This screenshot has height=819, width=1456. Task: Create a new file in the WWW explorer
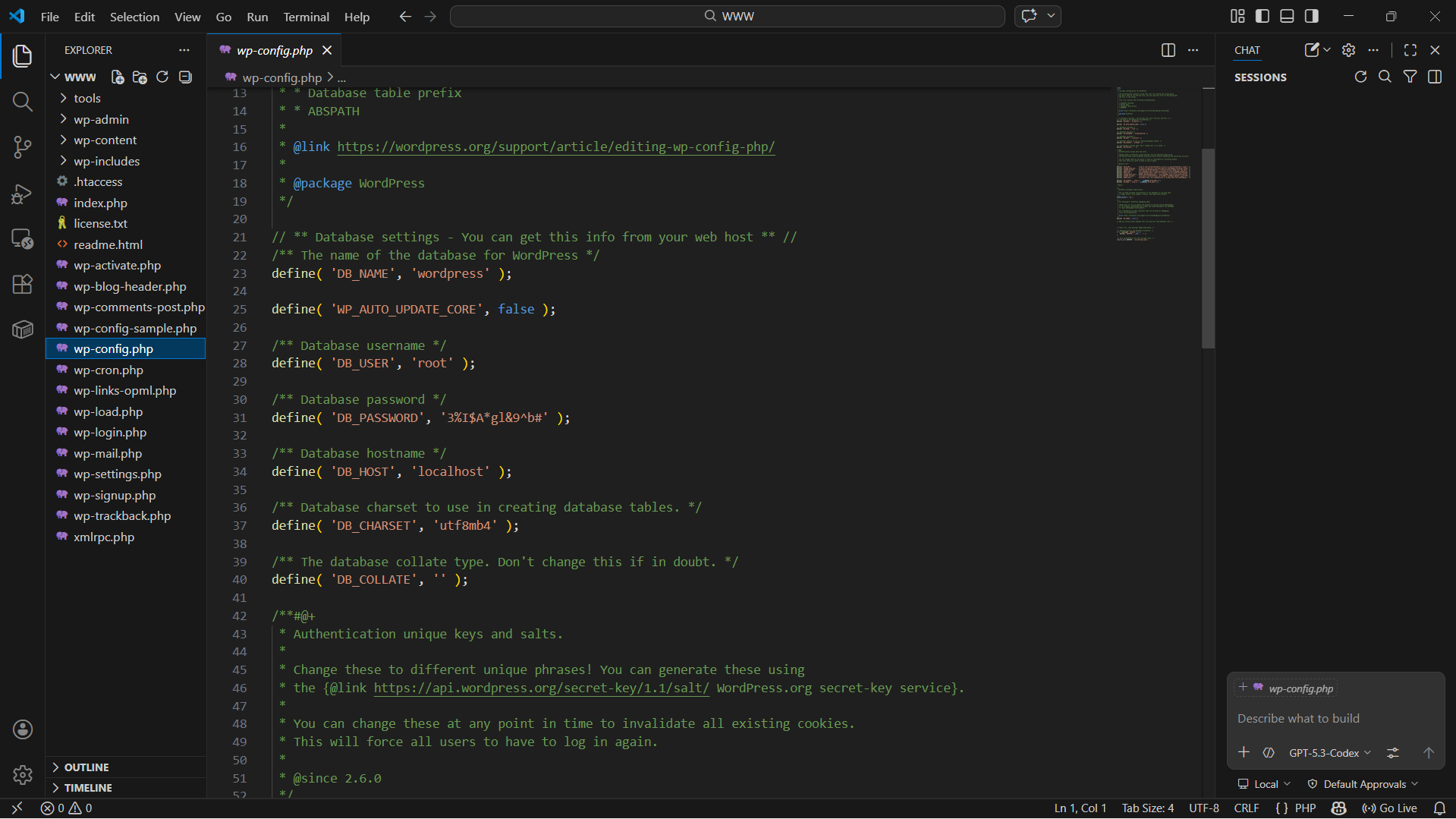118,77
